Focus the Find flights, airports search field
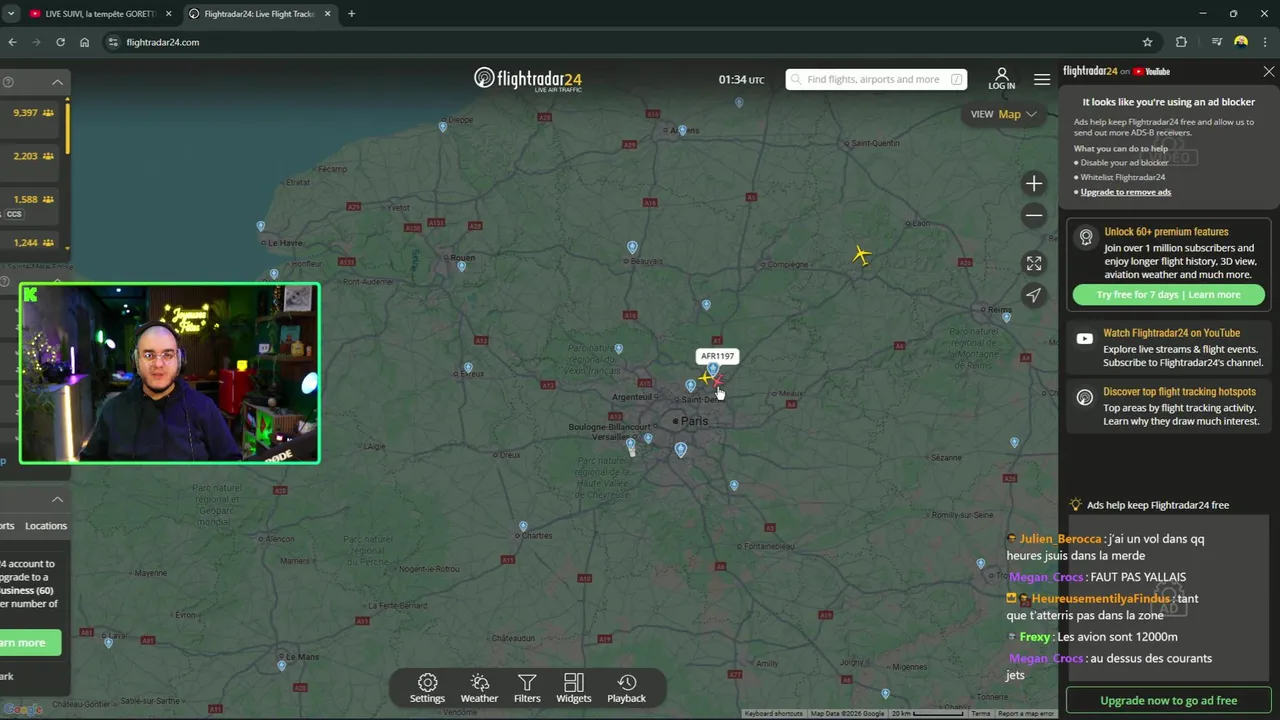The height and width of the screenshot is (720, 1280). coord(876,79)
